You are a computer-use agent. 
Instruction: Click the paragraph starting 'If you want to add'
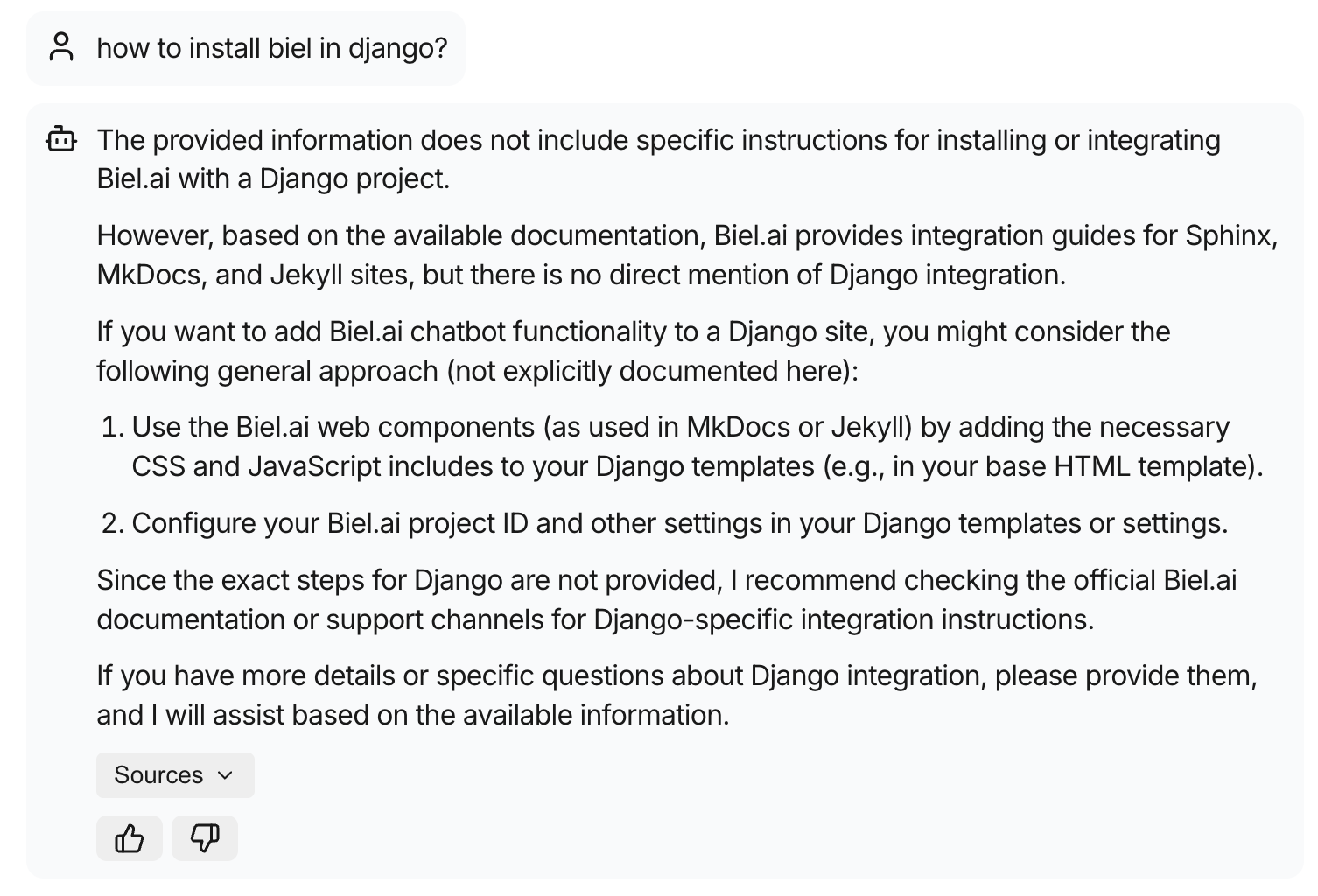click(634, 351)
